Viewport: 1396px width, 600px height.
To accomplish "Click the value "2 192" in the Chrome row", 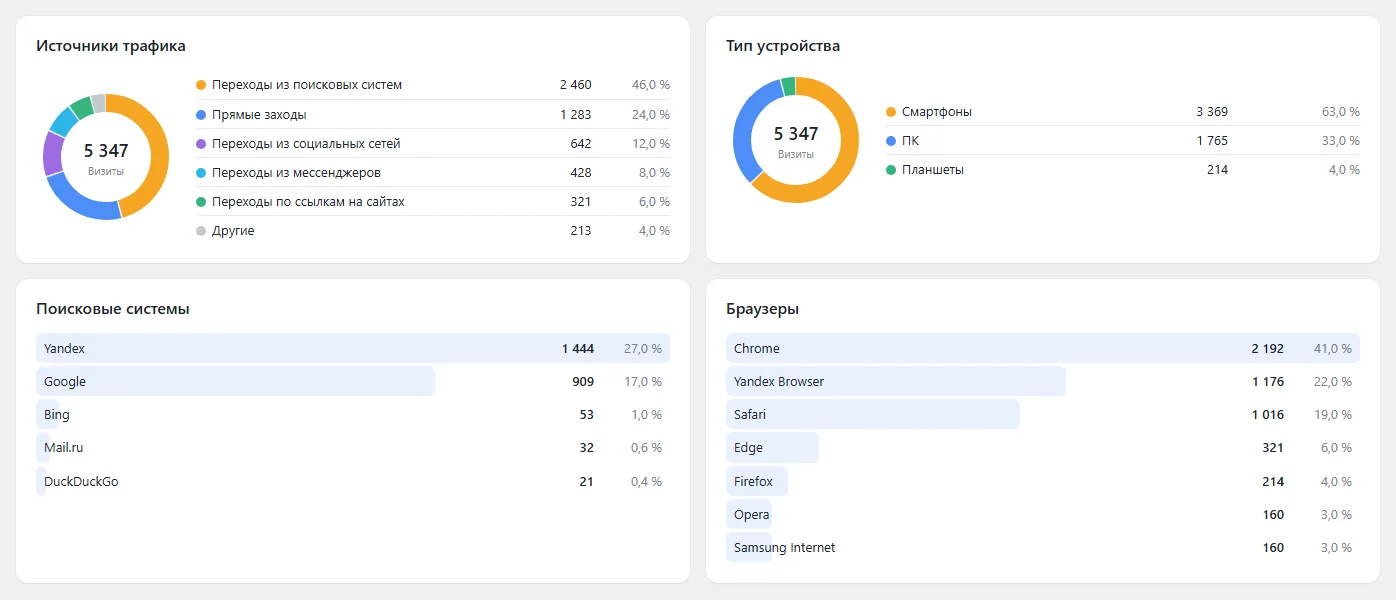I will [x=1268, y=349].
